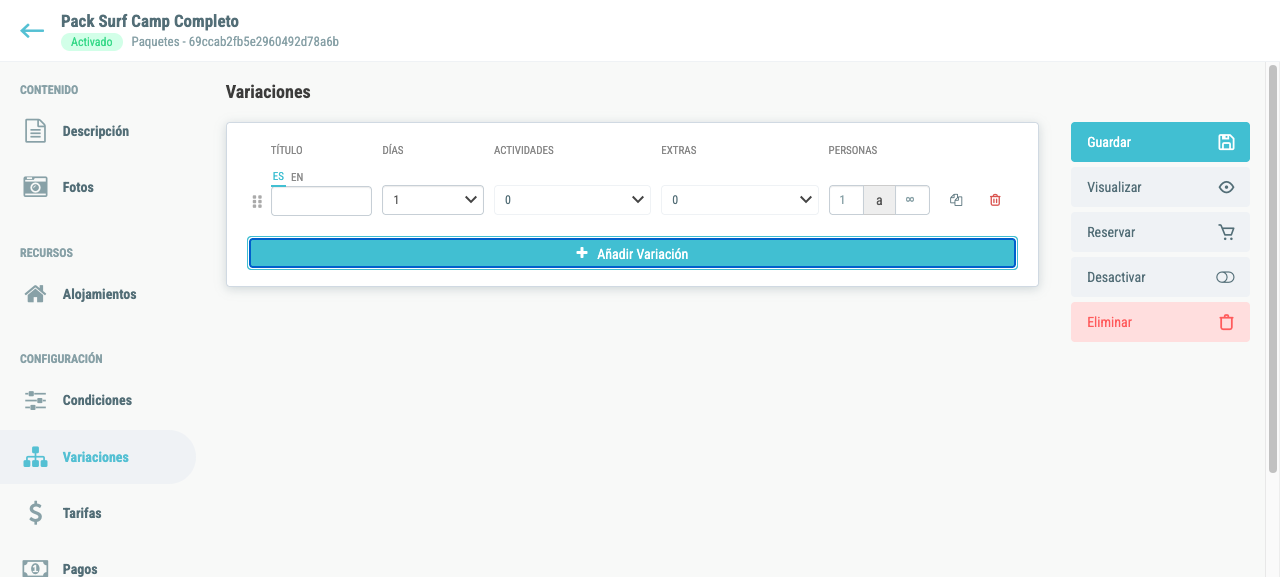Grab the variation row drag handle
Screen dimensions: 1280x577
257,201
